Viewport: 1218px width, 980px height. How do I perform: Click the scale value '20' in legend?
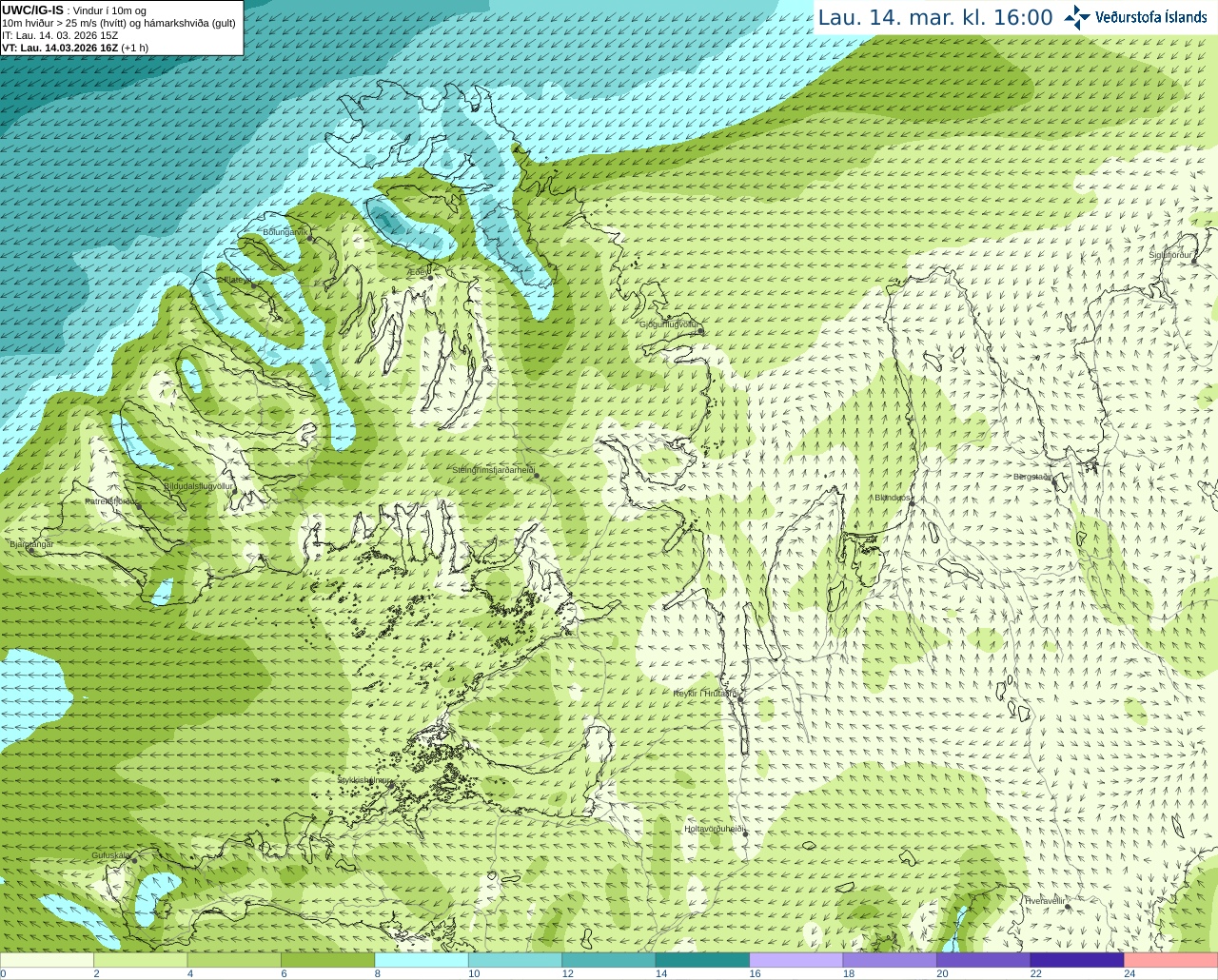[x=942, y=973]
